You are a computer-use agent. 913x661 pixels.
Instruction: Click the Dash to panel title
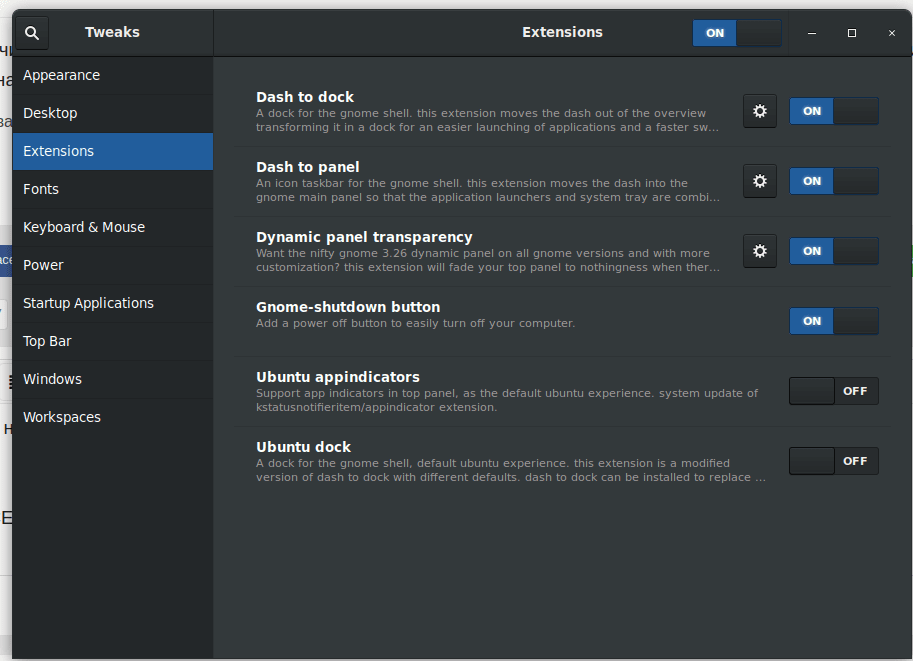click(307, 167)
